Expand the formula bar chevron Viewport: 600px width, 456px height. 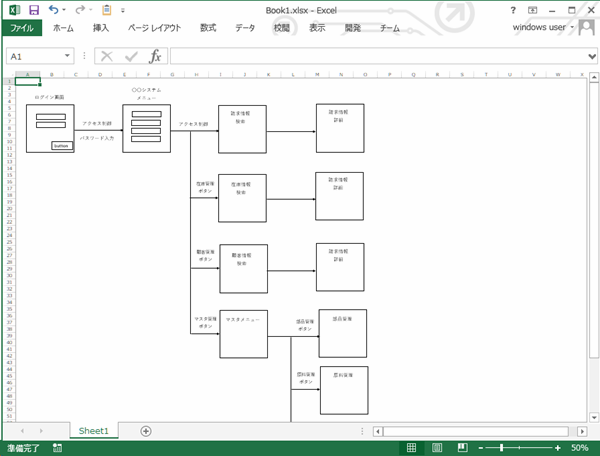(592, 57)
